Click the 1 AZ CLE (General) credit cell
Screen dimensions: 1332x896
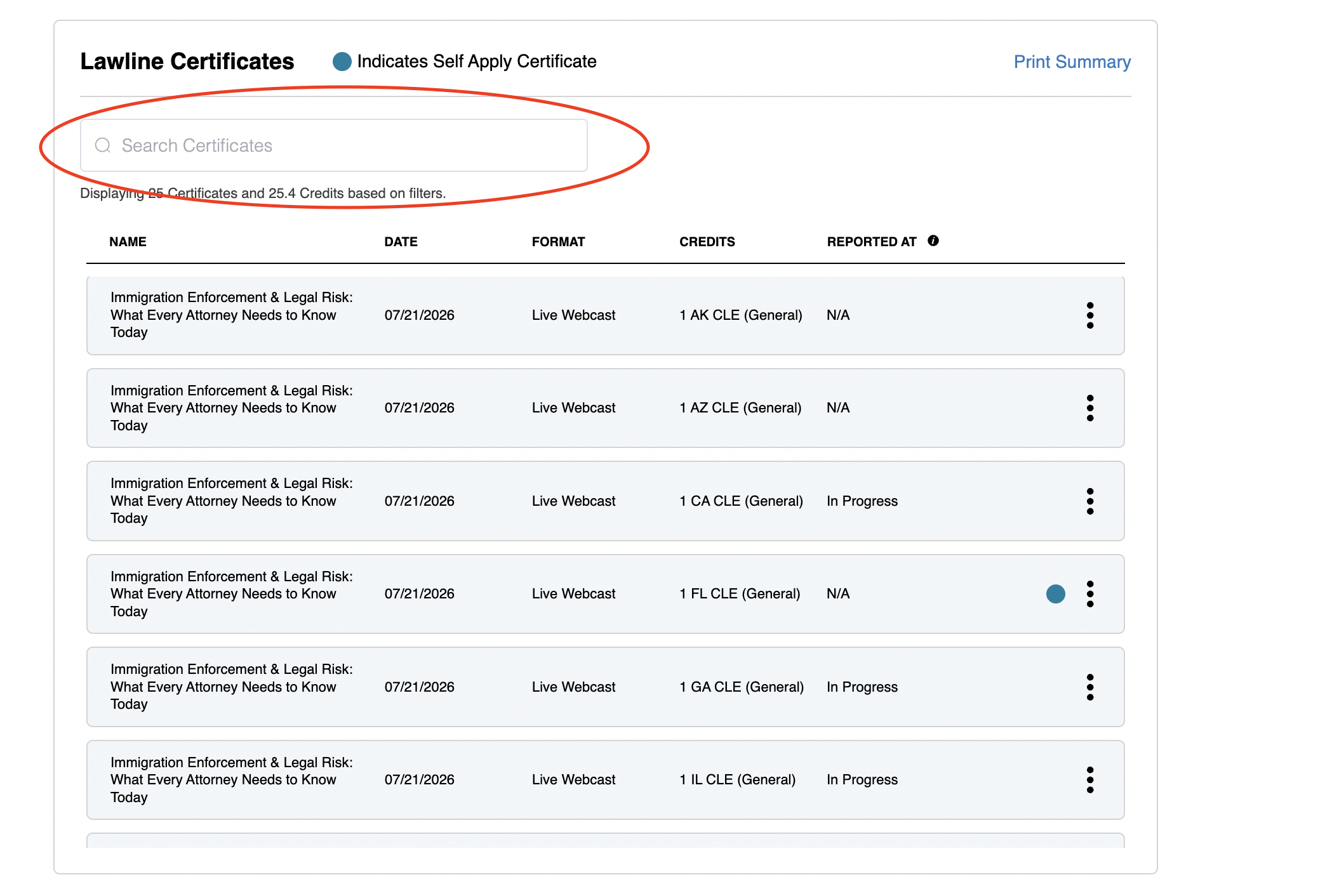pyautogui.click(x=740, y=408)
